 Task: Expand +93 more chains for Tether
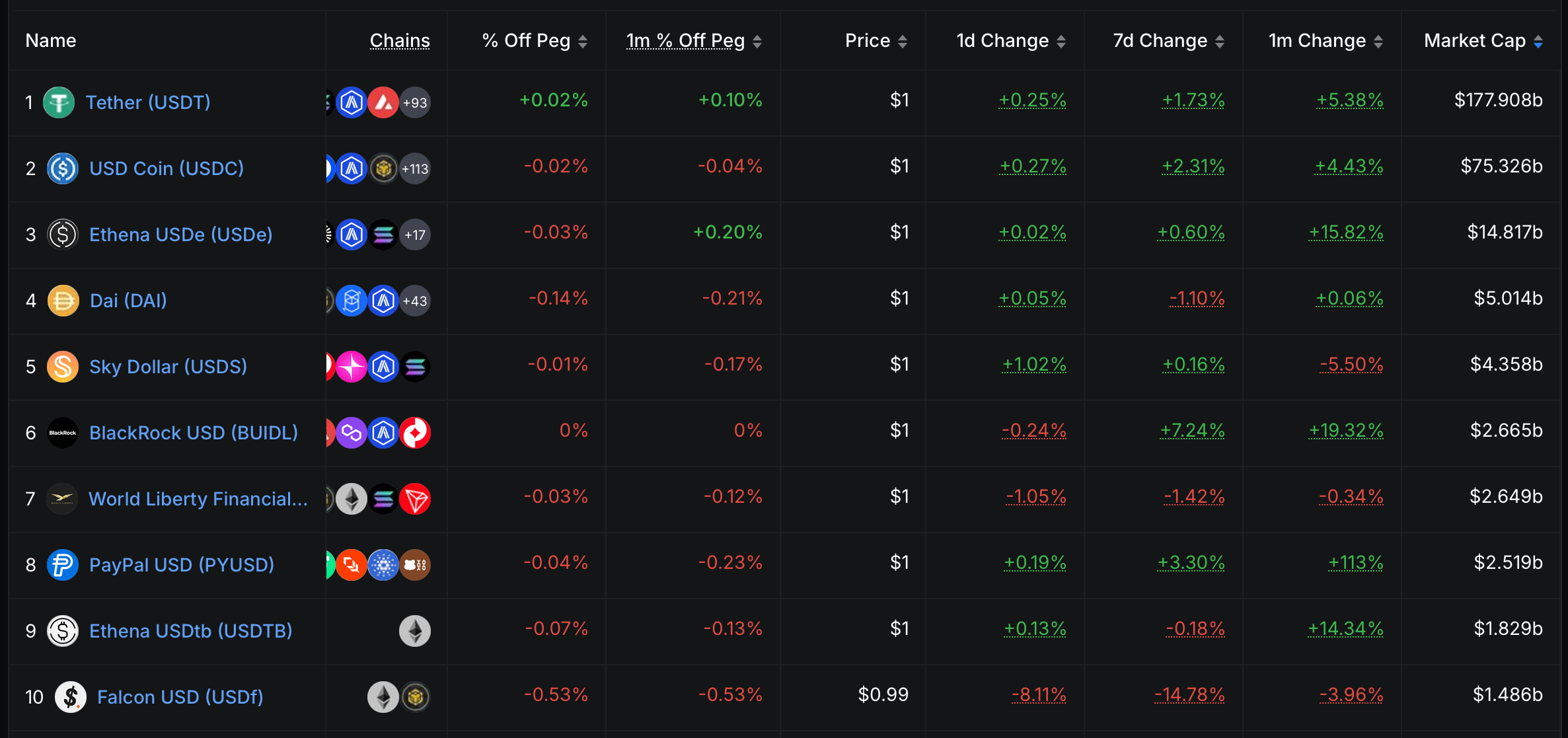point(415,102)
